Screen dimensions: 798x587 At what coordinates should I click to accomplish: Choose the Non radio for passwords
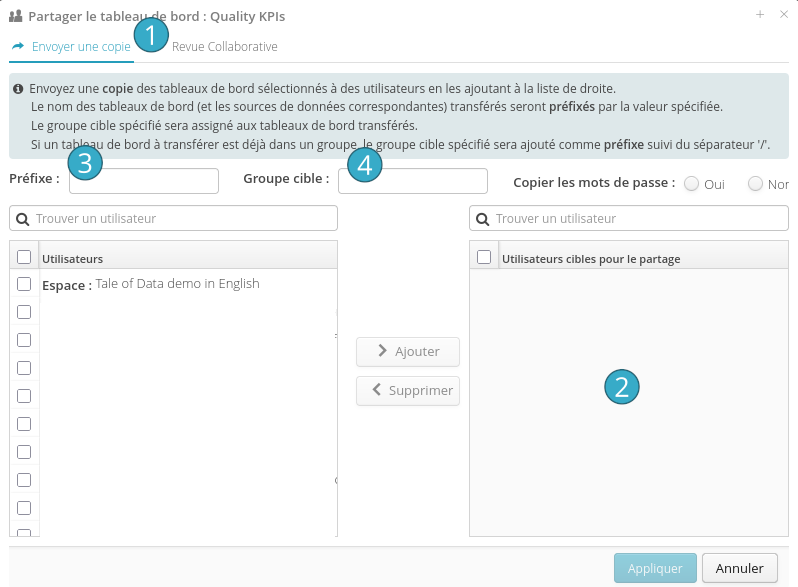click(x=755, y=184)
